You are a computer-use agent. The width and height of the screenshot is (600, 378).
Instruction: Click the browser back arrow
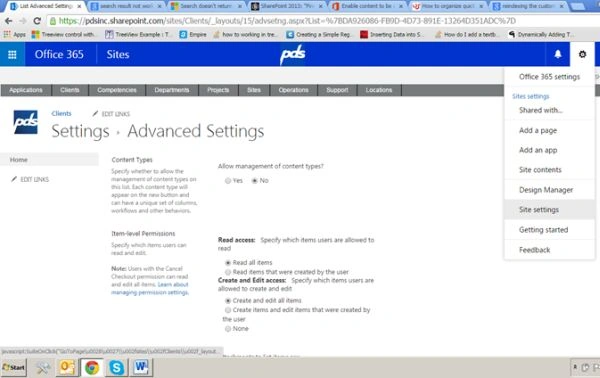coord(8,21)
